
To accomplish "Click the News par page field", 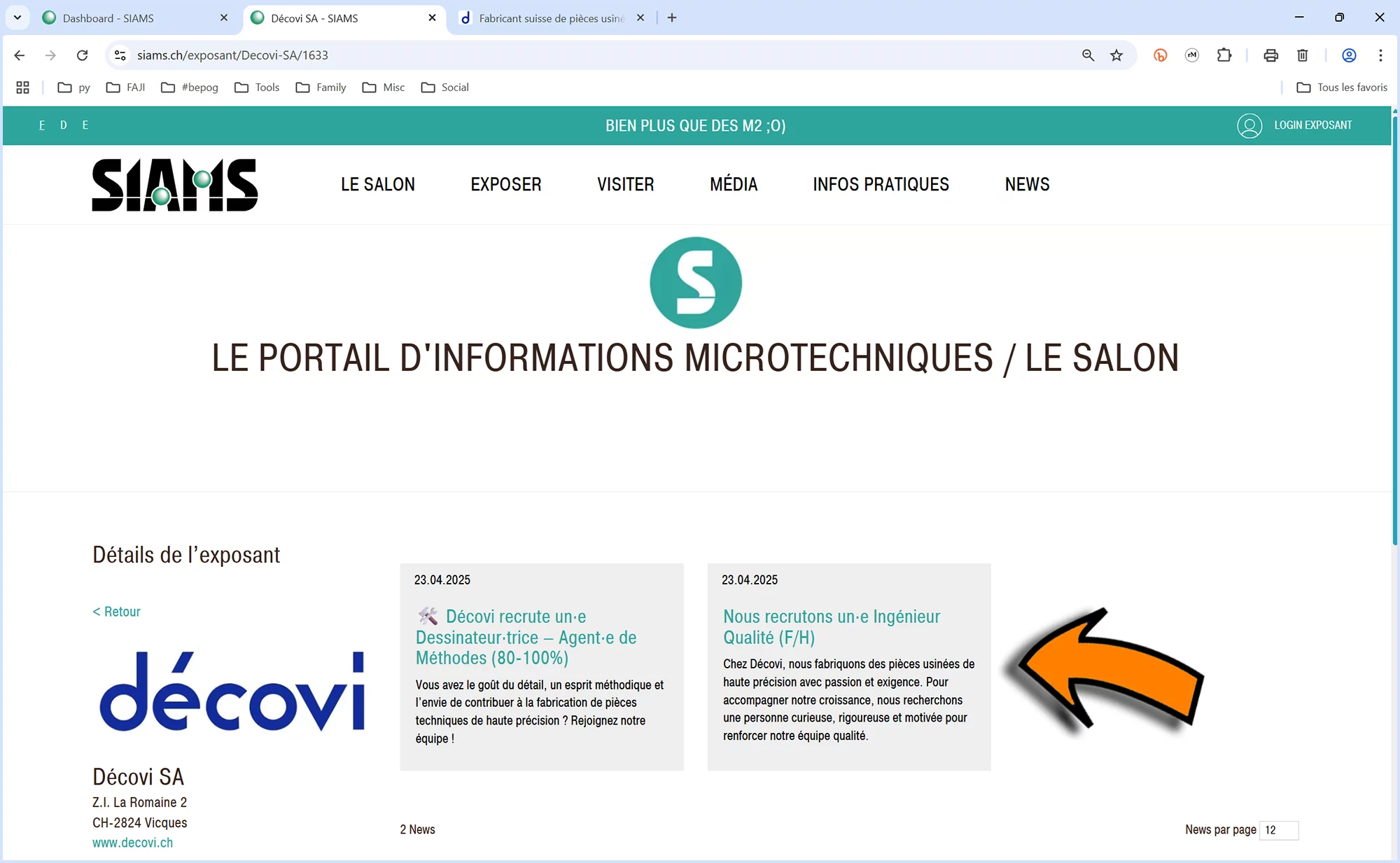I will (x=1278, y=830).
